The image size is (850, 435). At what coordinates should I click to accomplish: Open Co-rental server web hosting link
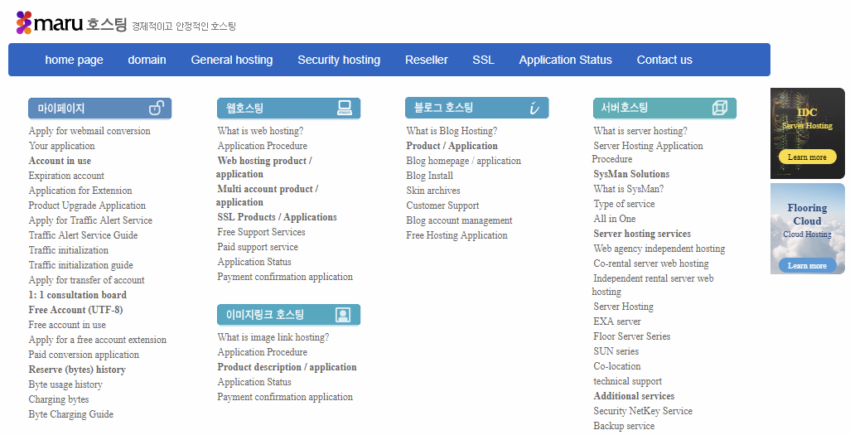[651, 263]
